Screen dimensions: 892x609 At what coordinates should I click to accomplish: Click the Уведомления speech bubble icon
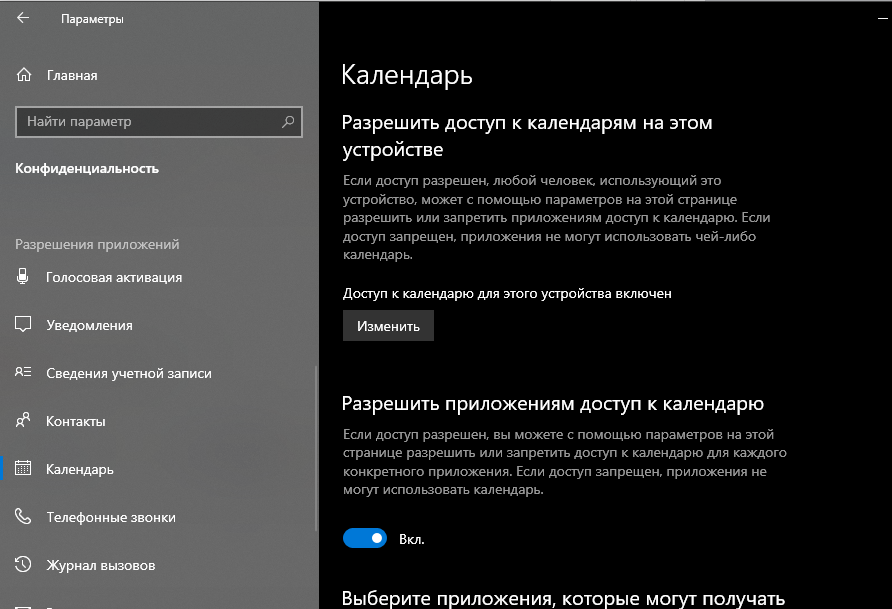click(x=24, y=325)
